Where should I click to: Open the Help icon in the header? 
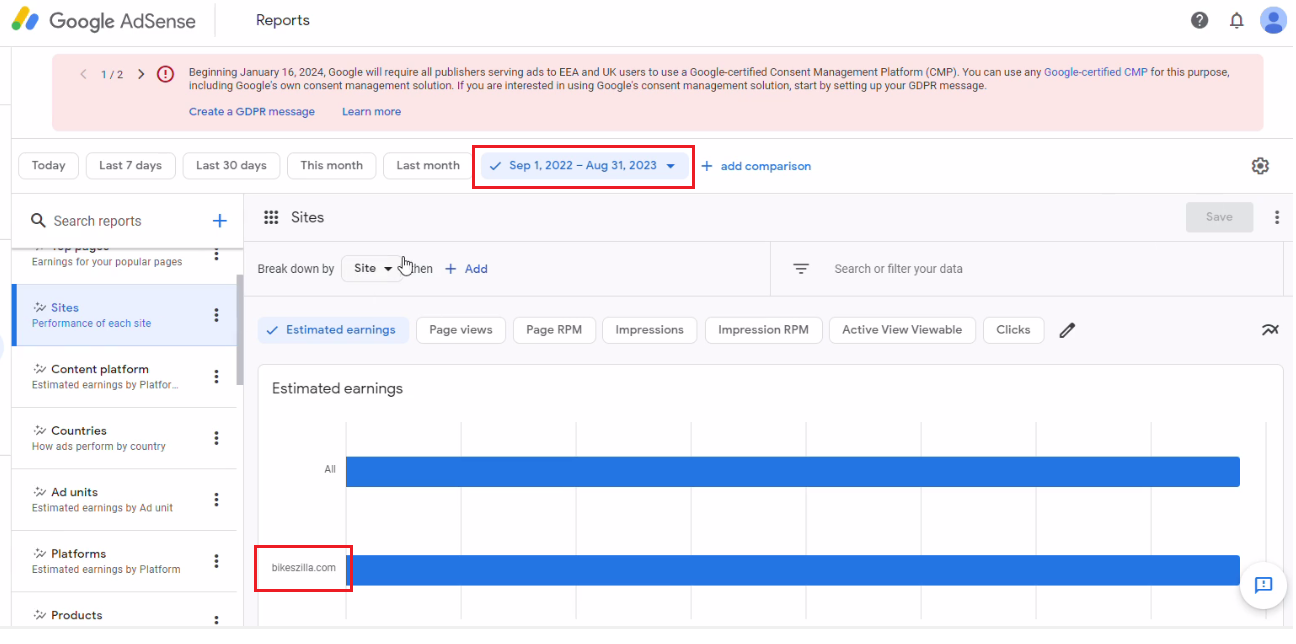pos(1200,20)
